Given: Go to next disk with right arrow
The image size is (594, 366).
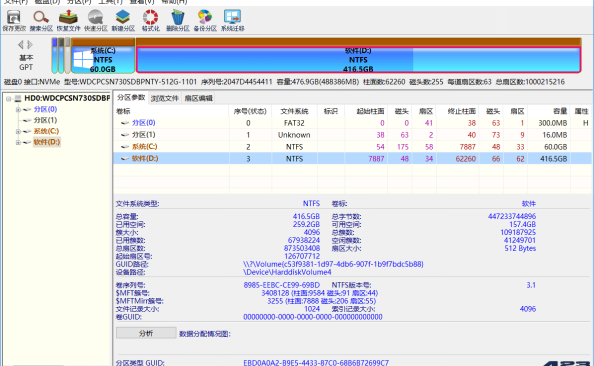Looking at the screenshot, I should [x=30, y=45].
